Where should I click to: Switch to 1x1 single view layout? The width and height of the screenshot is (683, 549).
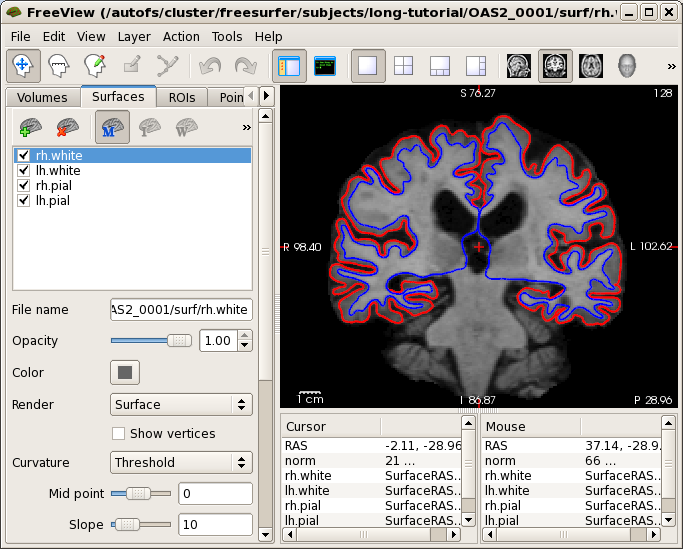coord(368,66)
